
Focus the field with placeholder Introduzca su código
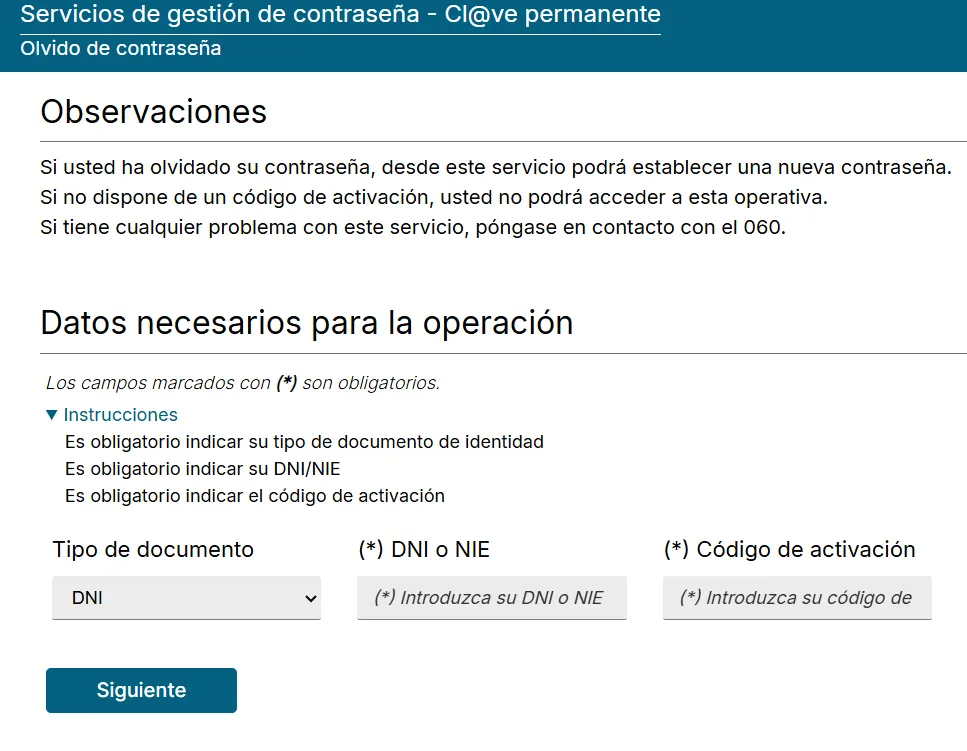point(796,597)
